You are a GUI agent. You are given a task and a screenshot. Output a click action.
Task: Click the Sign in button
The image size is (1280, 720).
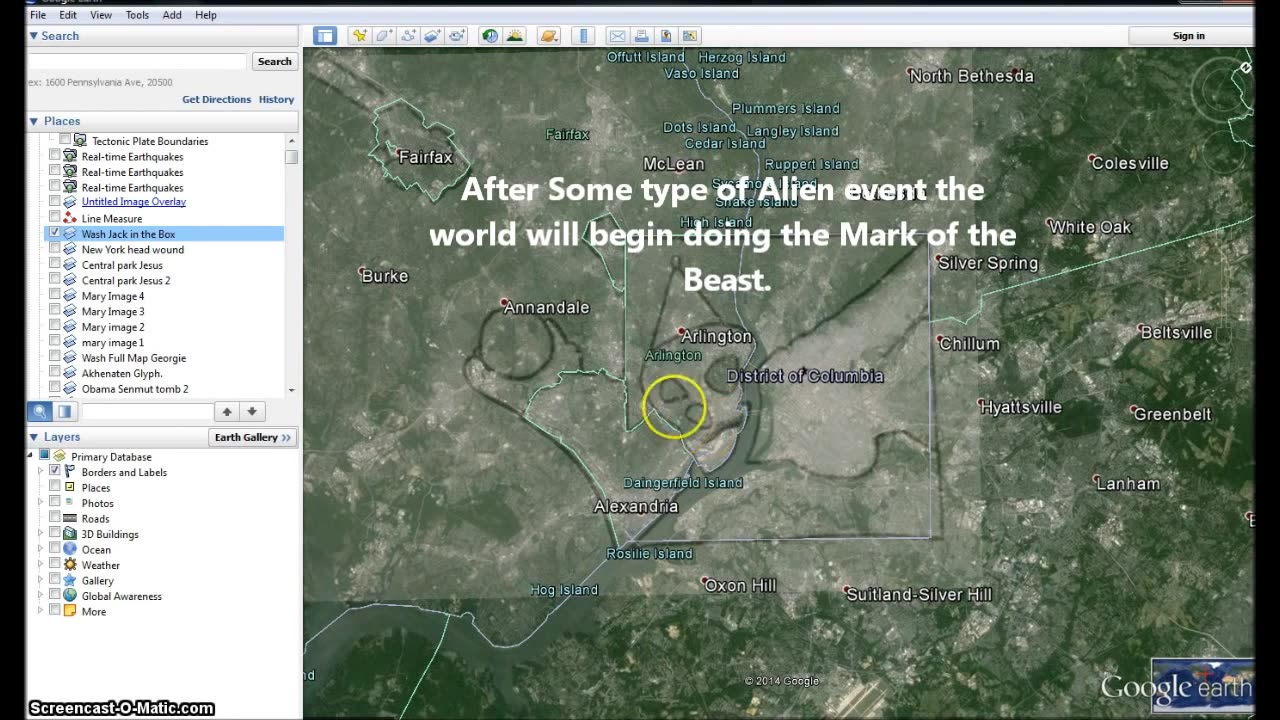pyautogui.click(x=1189, y=36)
